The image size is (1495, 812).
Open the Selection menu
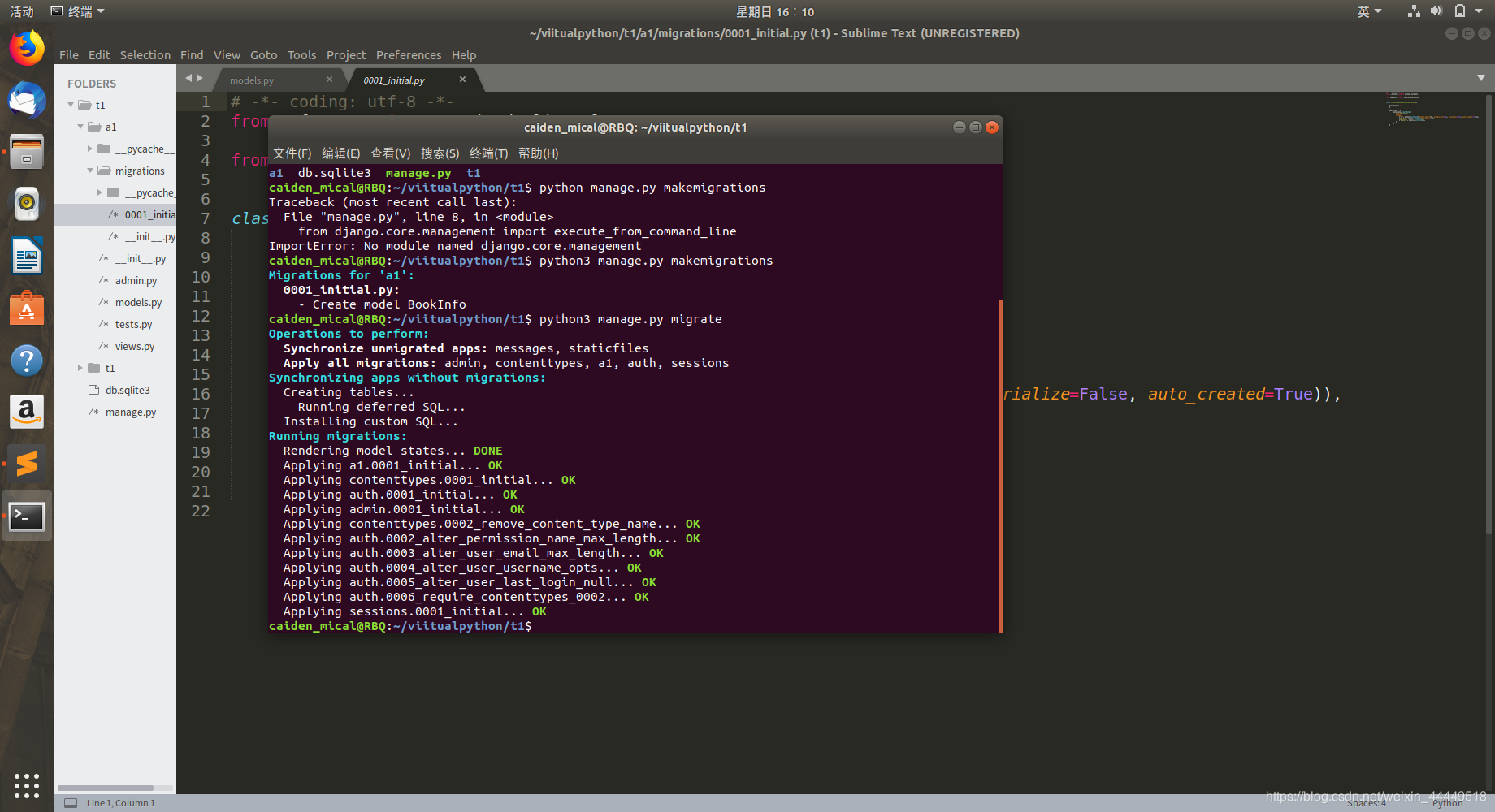pyautogui.click(x=145, y=55)
